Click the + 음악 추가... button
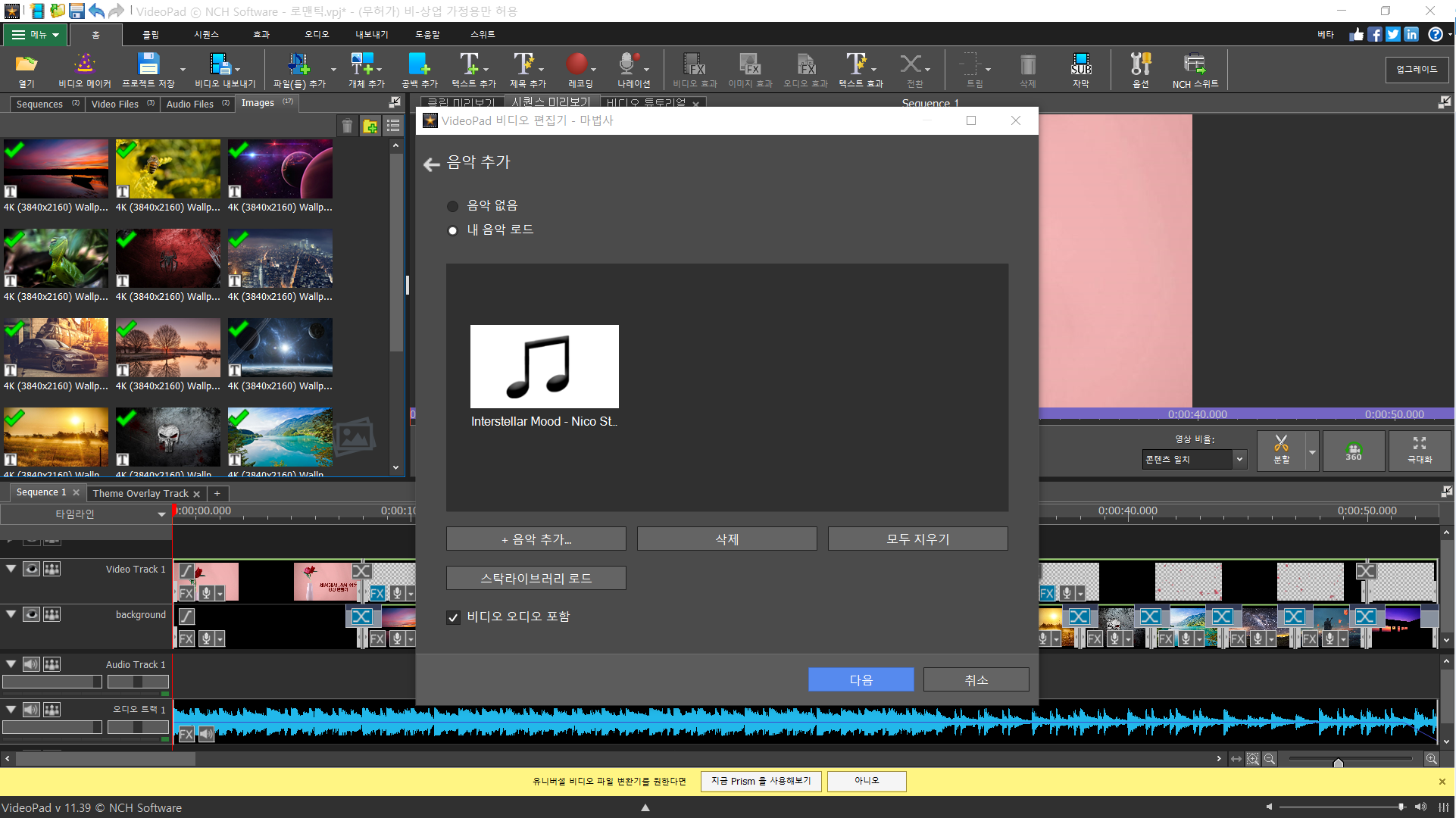Image resolution: width=1456 pixels, height=818 pixels. [536, 539]
